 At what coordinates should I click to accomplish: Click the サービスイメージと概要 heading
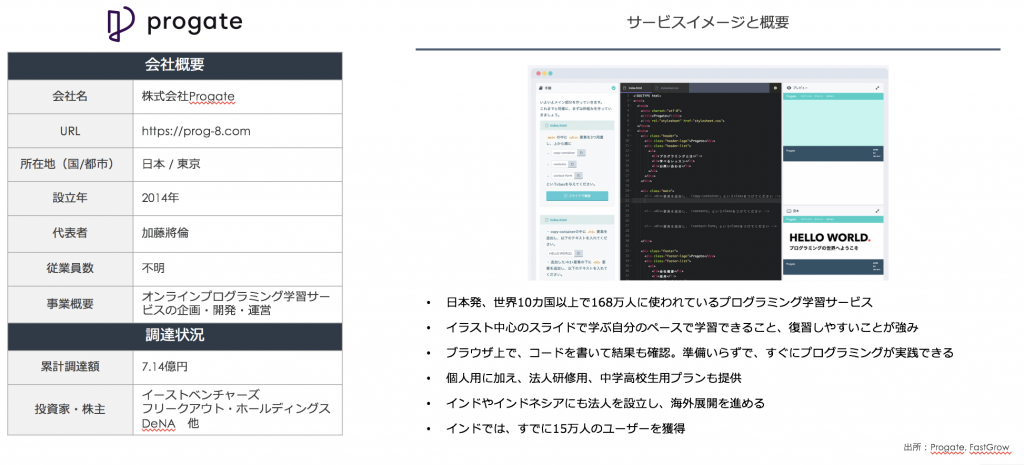click(708, 23)
